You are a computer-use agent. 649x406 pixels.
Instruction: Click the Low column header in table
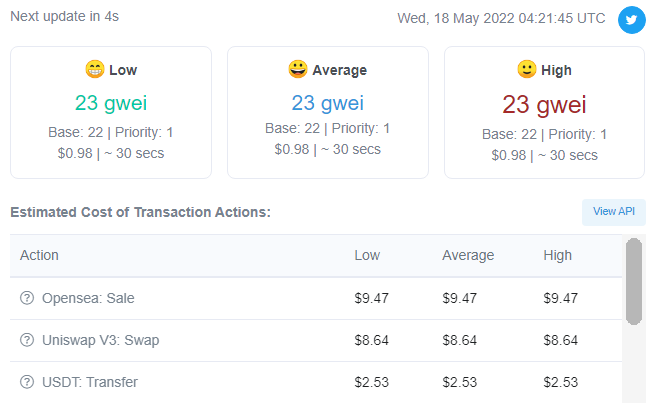pyautogui.click(x=367, y=255)
